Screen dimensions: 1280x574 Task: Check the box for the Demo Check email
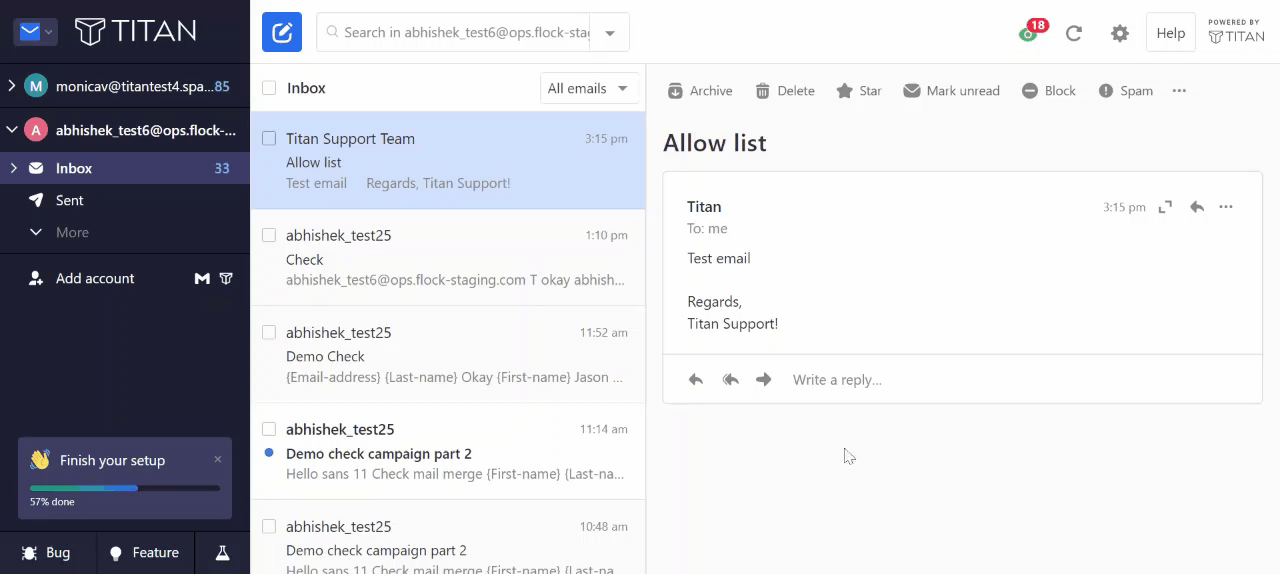tap(269, 333)
